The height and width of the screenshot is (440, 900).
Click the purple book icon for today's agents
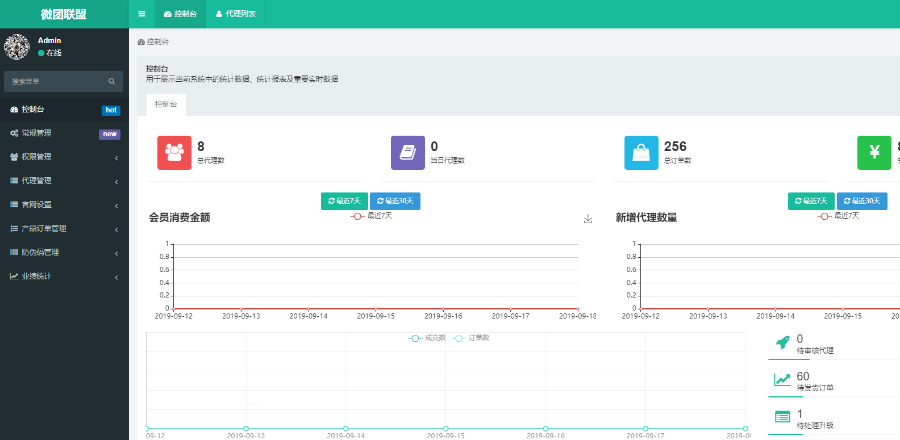[408, 153]
